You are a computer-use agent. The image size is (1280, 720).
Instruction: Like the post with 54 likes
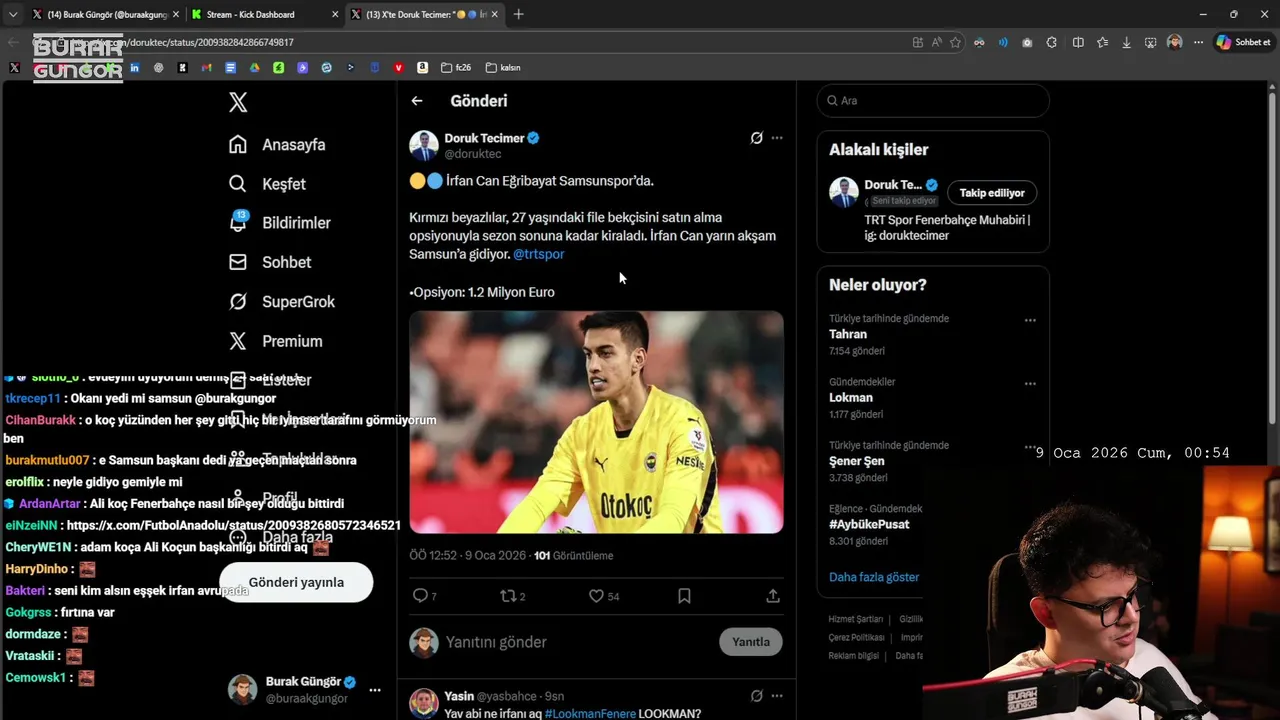point(603,596)
